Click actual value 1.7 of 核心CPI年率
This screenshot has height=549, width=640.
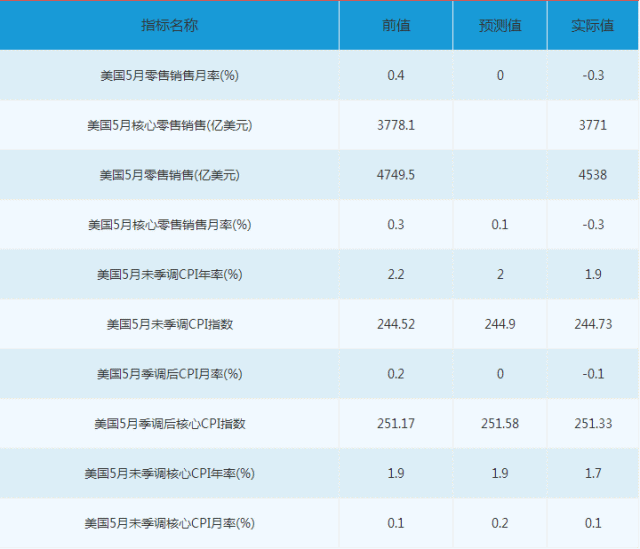point(593,474)
